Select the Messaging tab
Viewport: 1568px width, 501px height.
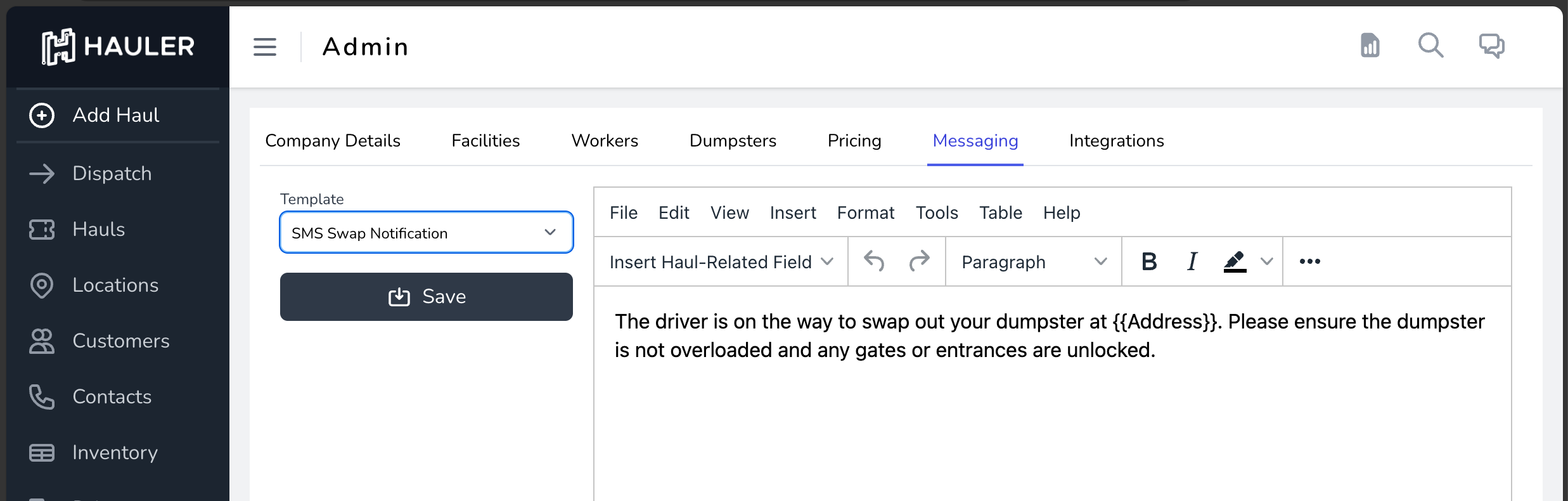tap(975, 141)
